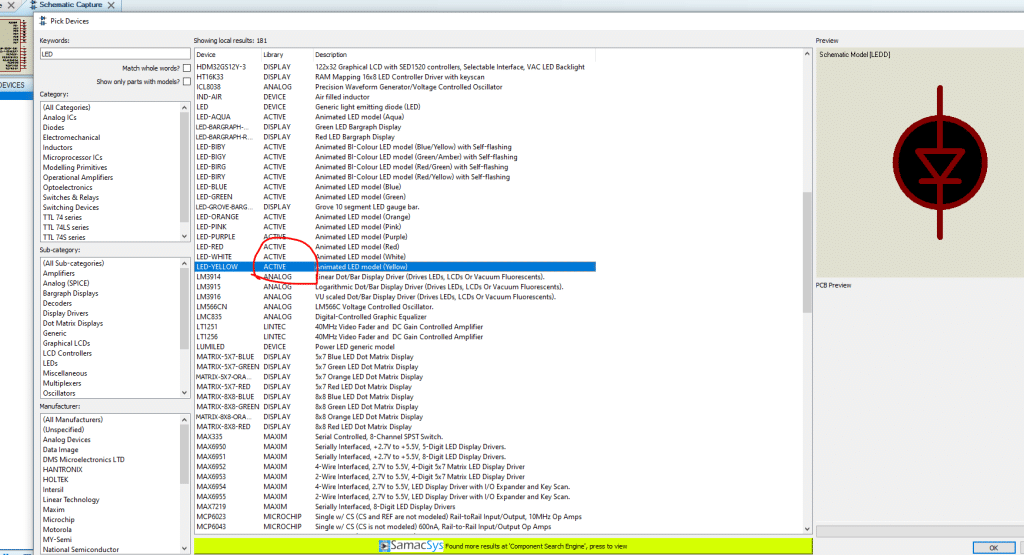The width and height of the screenshot is (1024, 555).
Task: Click the LED schematic symbol preview
Action: 940,163
